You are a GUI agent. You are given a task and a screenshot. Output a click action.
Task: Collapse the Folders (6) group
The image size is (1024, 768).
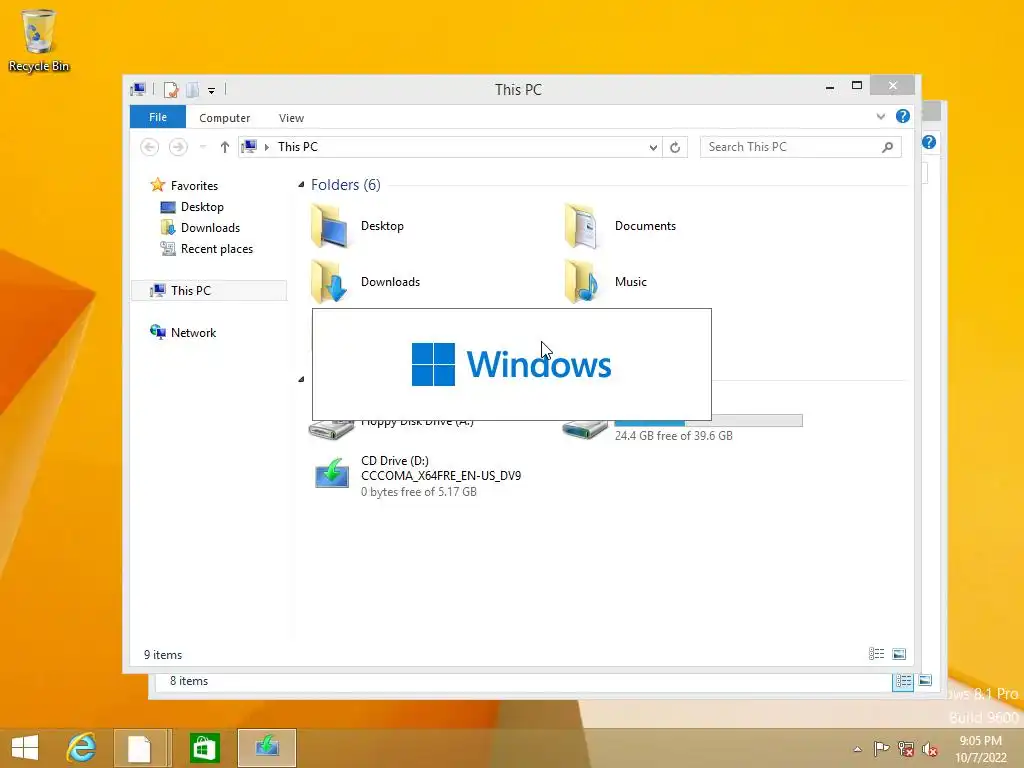coord(301,185)
